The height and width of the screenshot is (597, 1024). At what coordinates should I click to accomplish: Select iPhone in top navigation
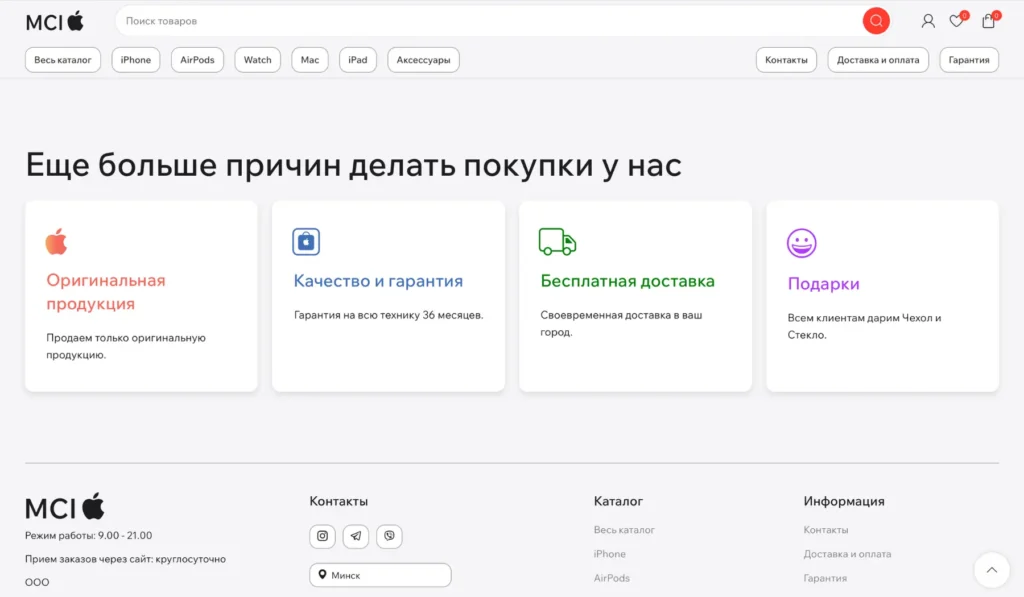pyautogui.click(x=136, y=60)
